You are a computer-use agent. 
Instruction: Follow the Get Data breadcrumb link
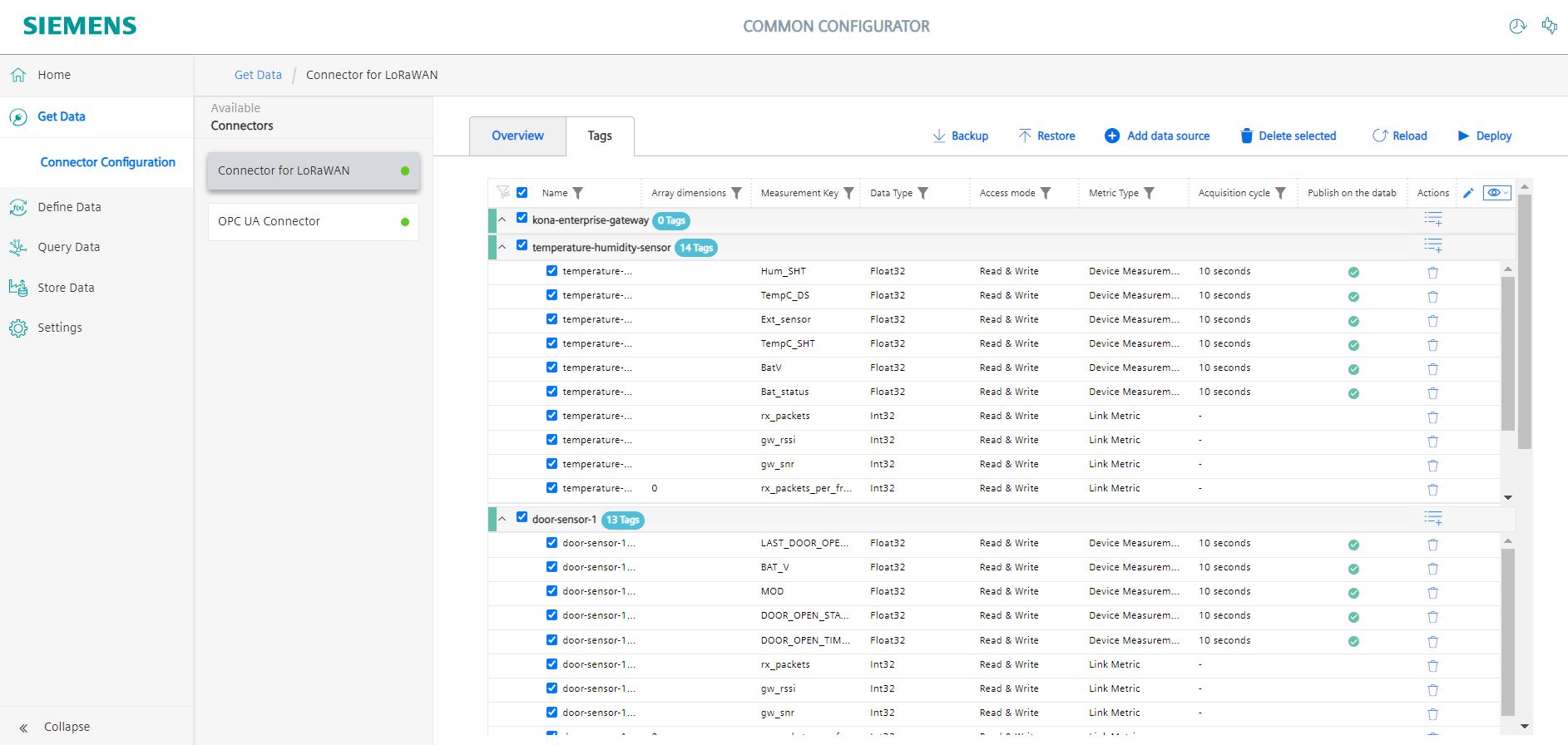tap(258, 75)
